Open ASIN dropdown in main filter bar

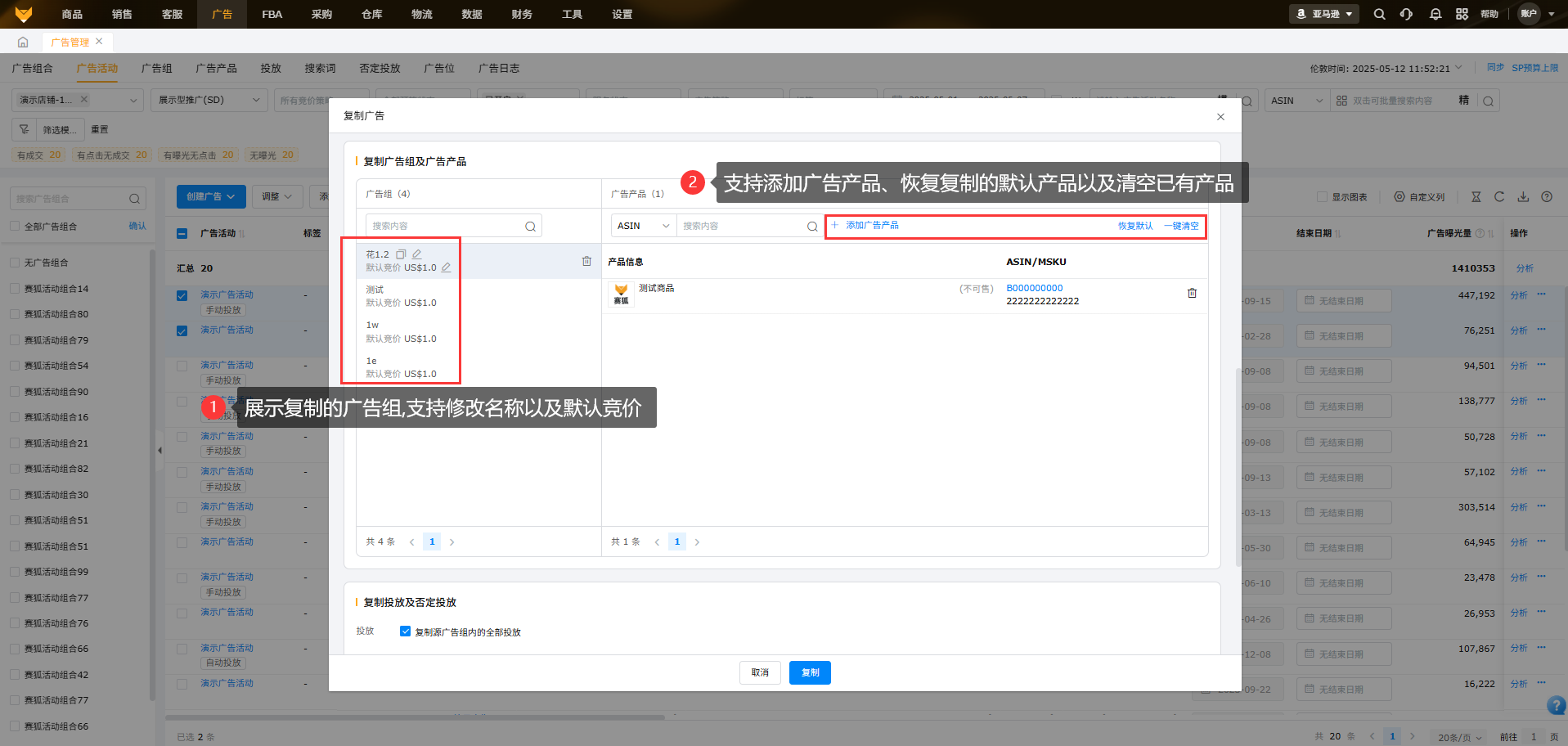pyautogui.click(x=1297, y=101)
